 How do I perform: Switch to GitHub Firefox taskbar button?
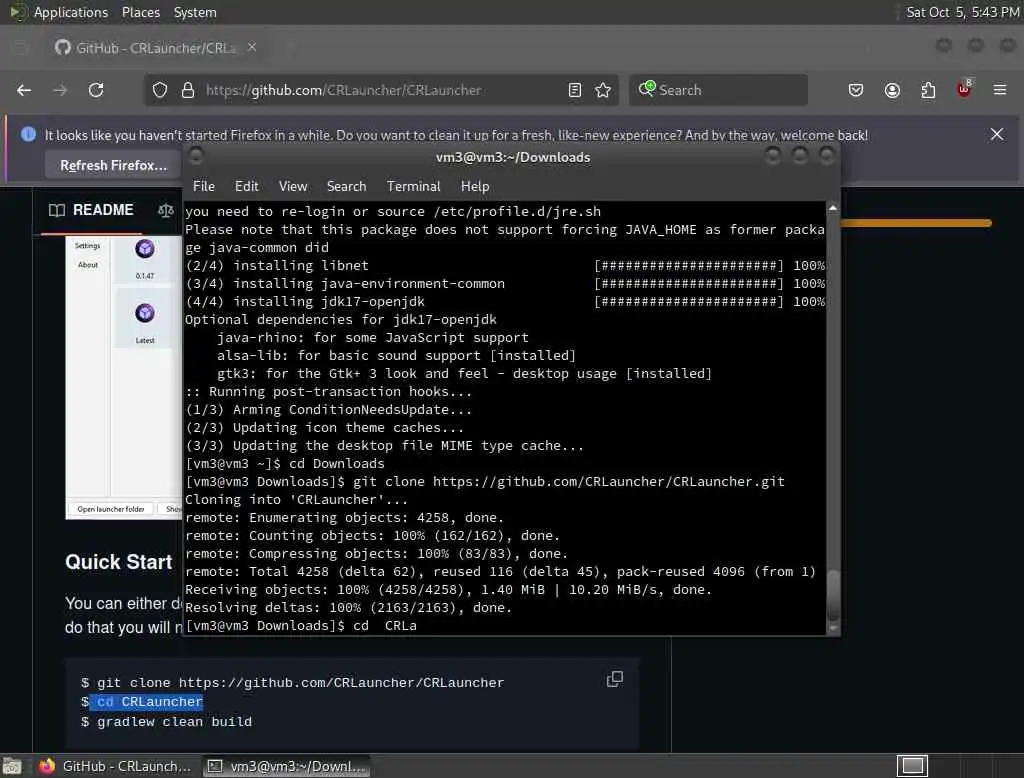pos(115,766)
